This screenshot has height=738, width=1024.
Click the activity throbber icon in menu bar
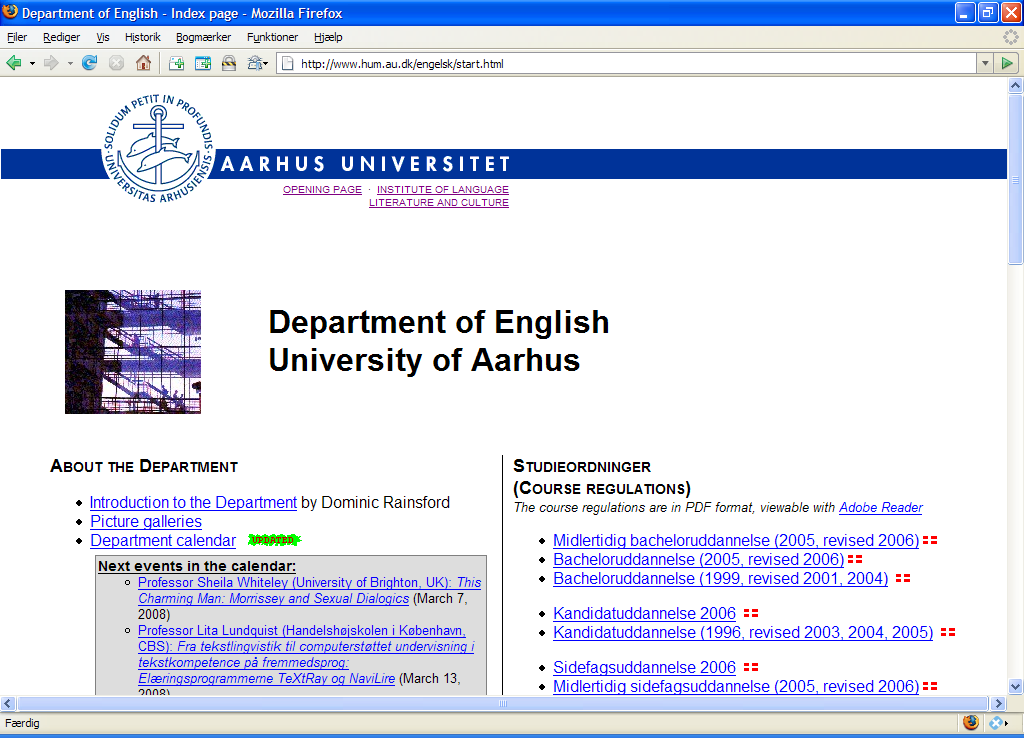click(x=1010, y=37)
